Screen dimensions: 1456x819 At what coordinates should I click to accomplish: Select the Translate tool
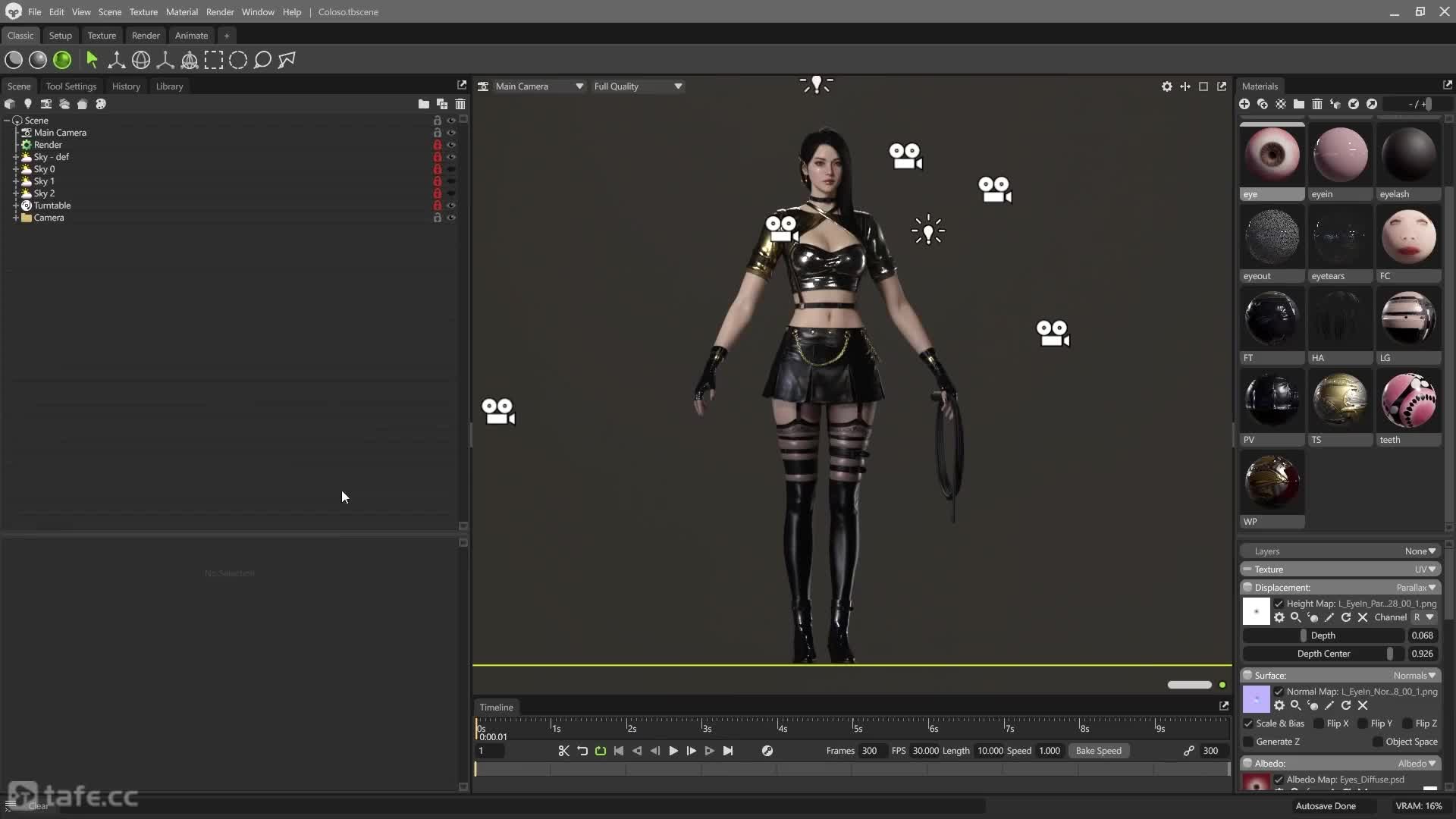pyautogui.click(x=117, y=60)
